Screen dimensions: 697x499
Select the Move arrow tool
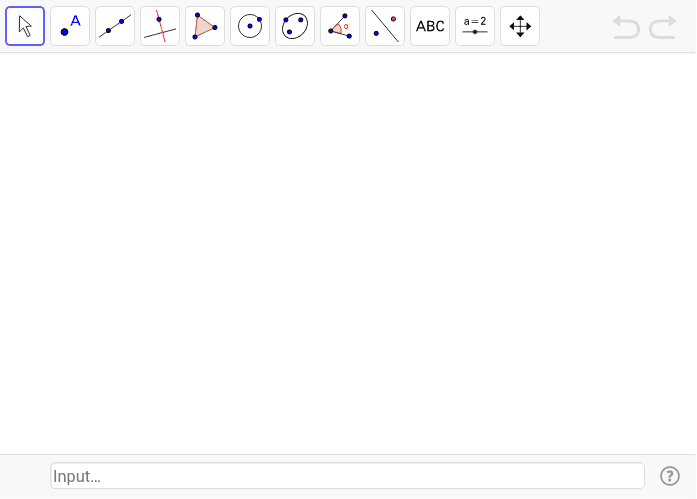click(25, 26)
